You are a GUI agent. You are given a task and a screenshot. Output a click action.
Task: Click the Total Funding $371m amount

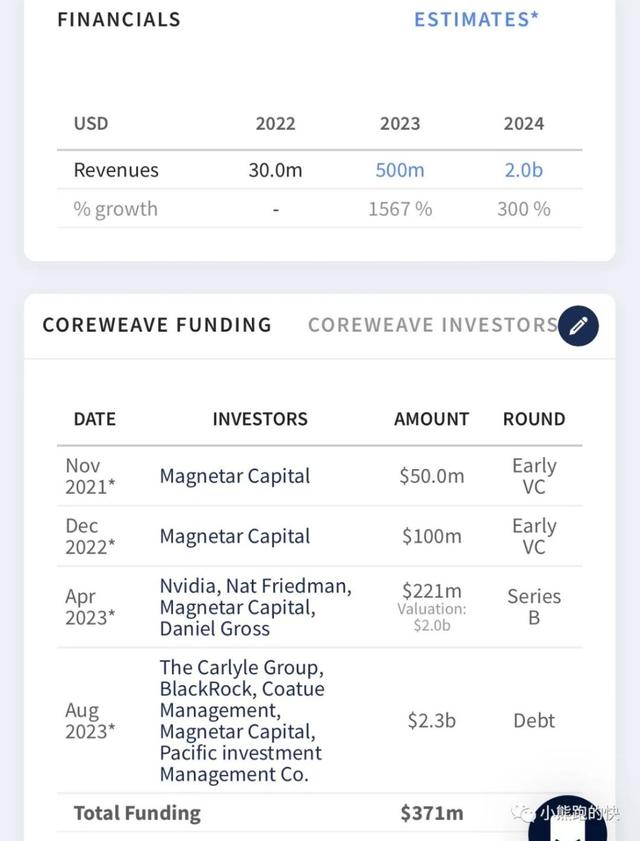(x=431, y=813)
